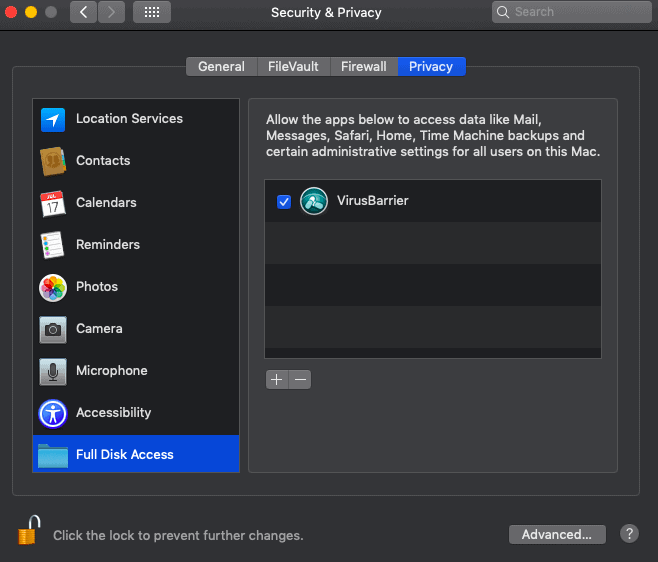Minimize window with yellow button
This screenshot has width=658, height=562.
pyautogui.click(x=31, y=12)
